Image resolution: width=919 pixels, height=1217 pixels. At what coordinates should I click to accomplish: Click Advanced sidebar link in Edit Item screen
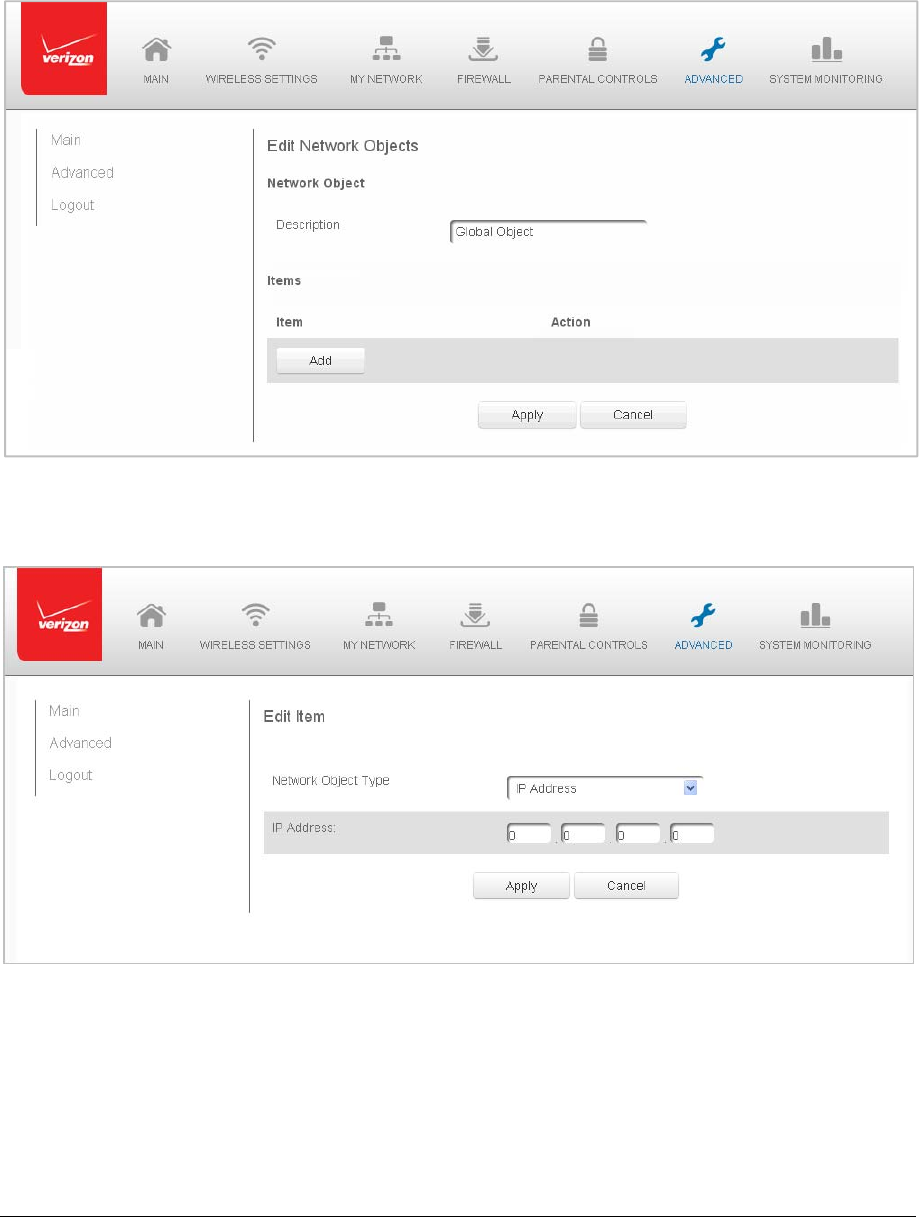pos(80,743)
